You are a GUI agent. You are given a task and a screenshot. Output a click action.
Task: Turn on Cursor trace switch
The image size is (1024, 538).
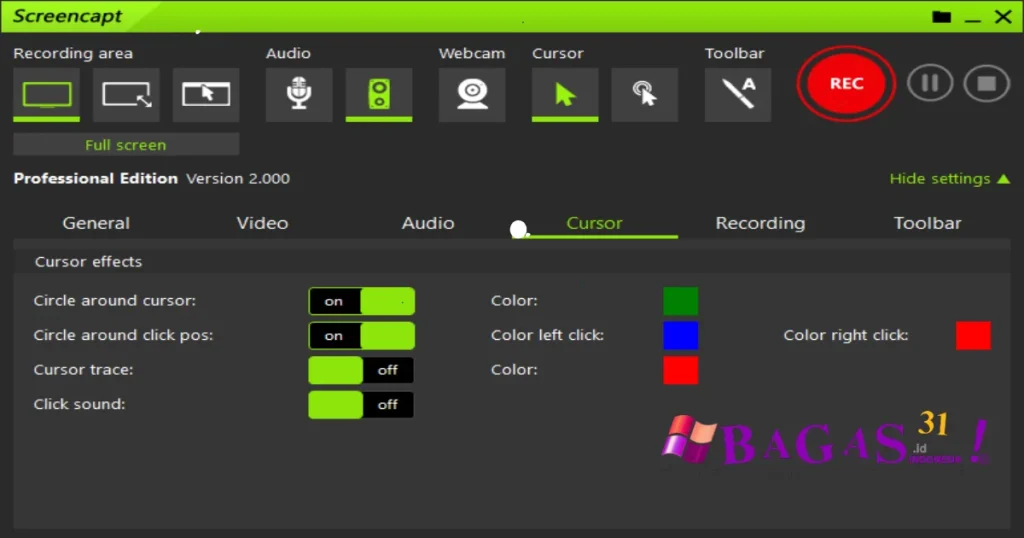point(361,370)
